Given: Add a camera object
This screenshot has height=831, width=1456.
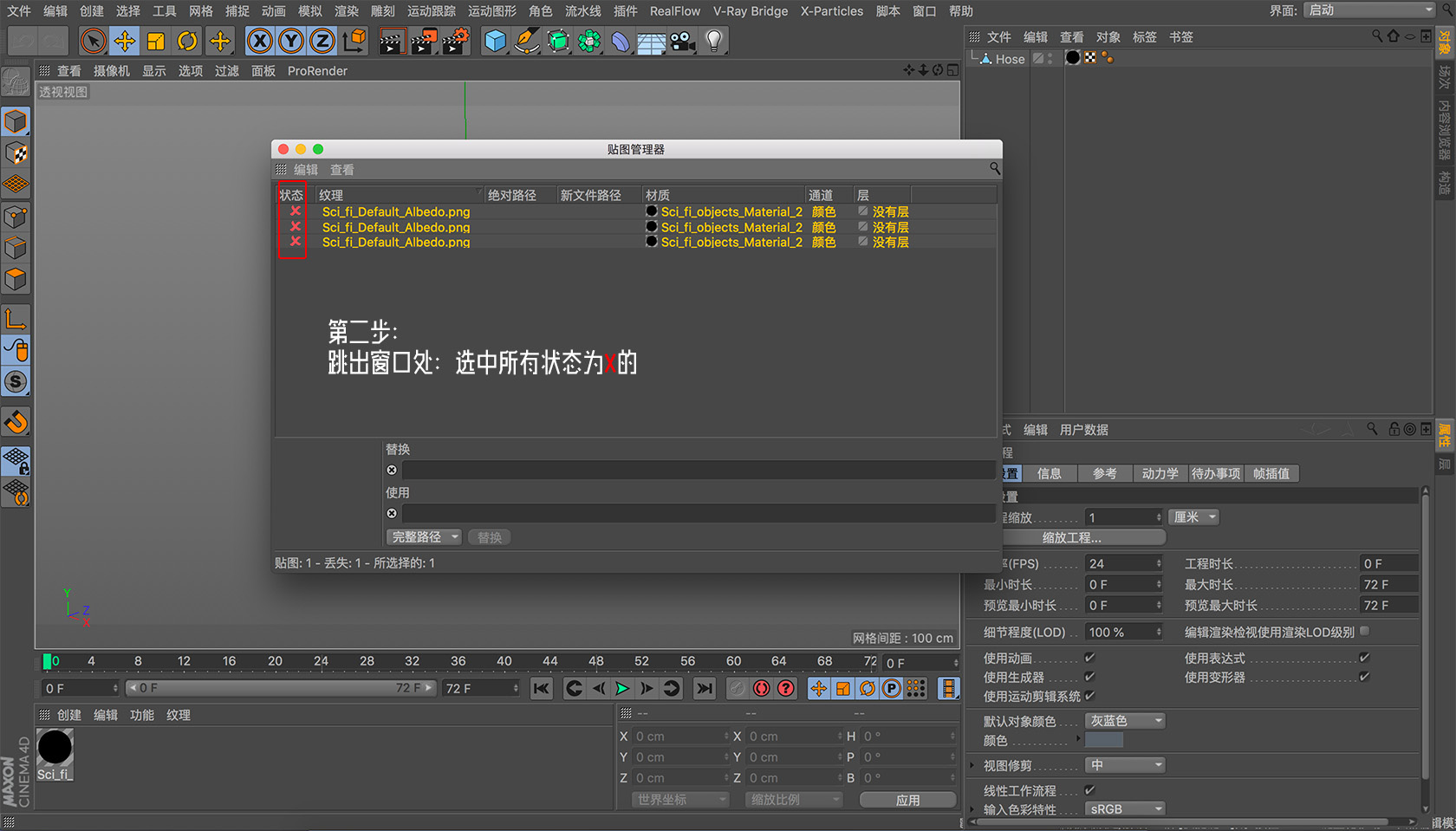Looking at the screenshot, I should coord(683,41).
